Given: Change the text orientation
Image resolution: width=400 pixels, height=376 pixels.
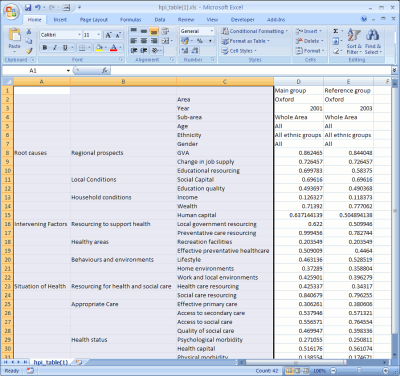Looking at the screenshot, I should pyautogui.click(x=156, y=51).
